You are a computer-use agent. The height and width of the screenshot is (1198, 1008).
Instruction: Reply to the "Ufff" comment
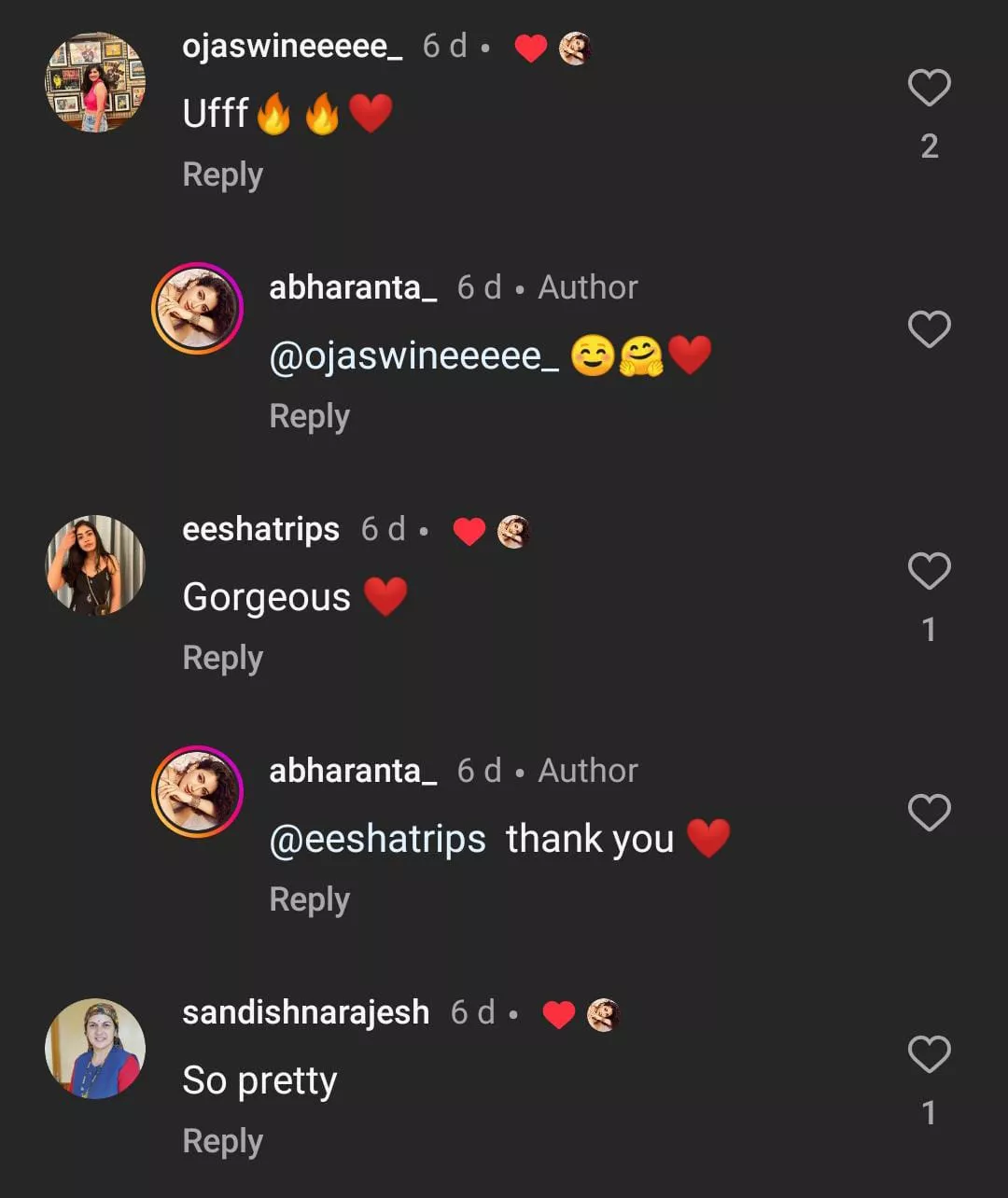point(222,174)
